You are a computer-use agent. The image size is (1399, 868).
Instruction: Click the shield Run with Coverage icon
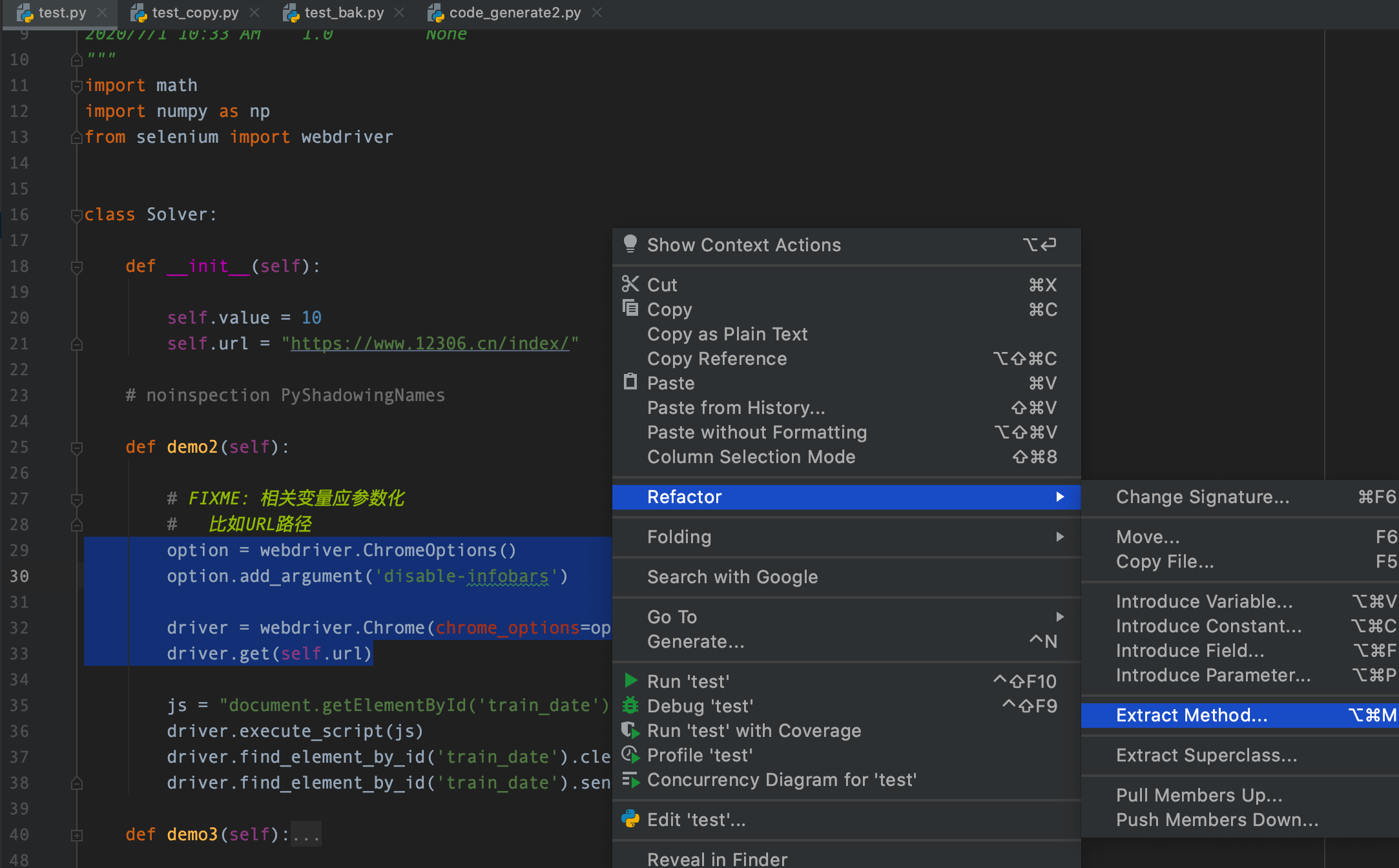(630, 730)
